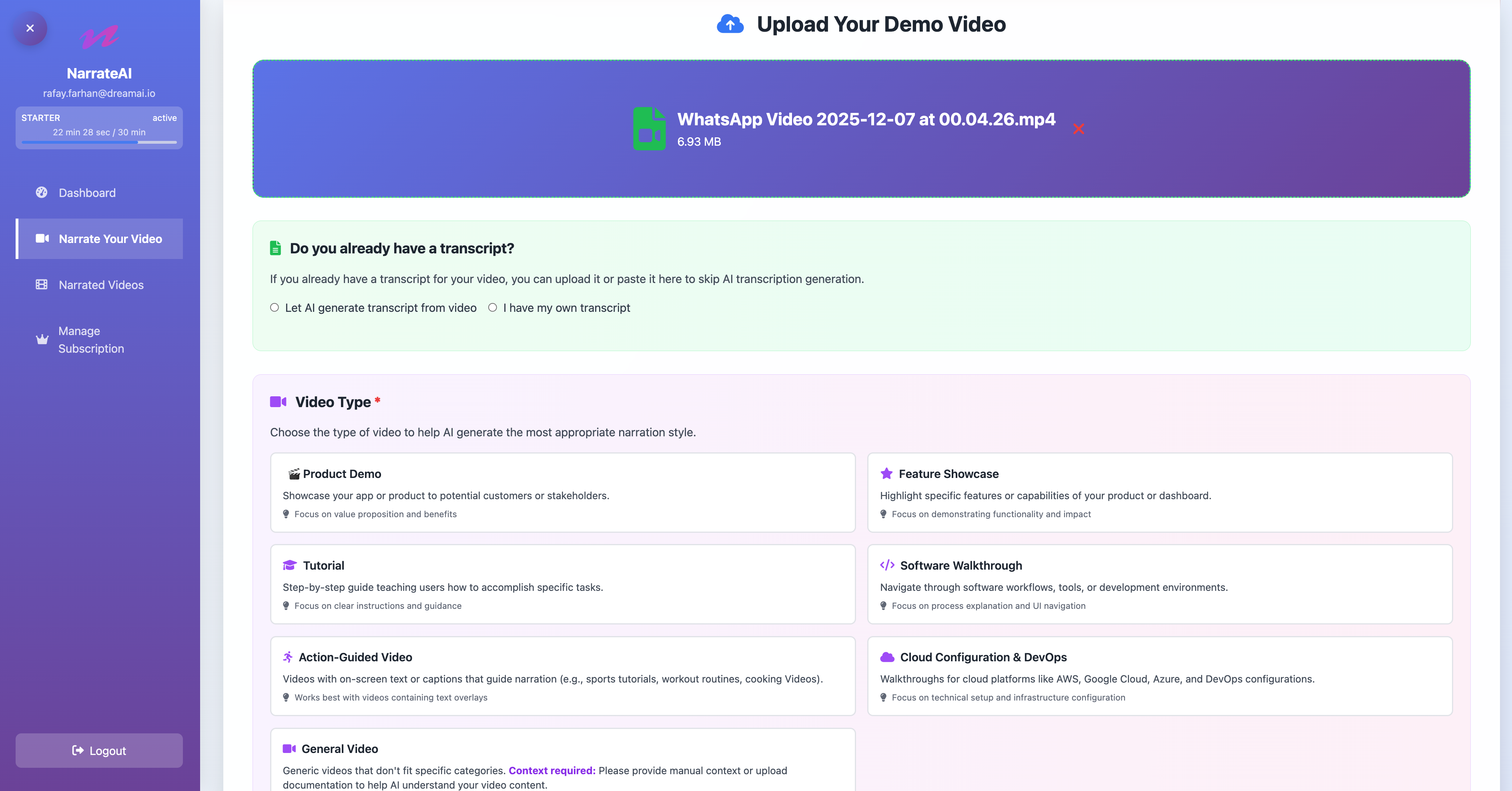Pick Cloud Configuration & DevOps video type
Screen dimensions: 1512x791
pos(1160,676)
